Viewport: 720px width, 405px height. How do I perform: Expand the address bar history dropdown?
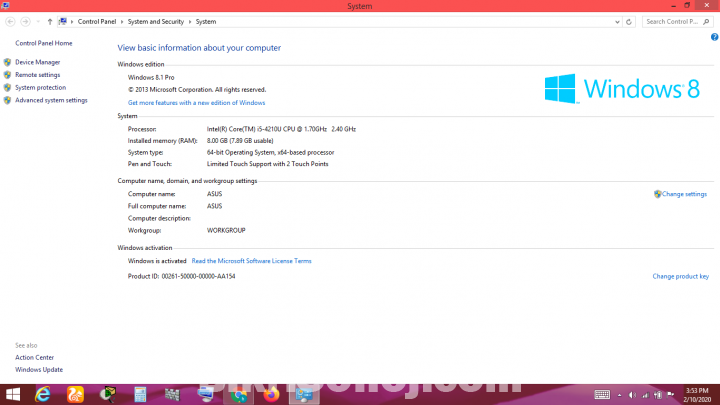617,22
